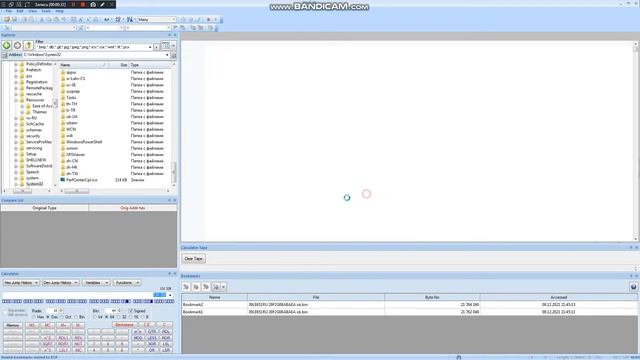Open Functions dropdown in Calculator

127,282
